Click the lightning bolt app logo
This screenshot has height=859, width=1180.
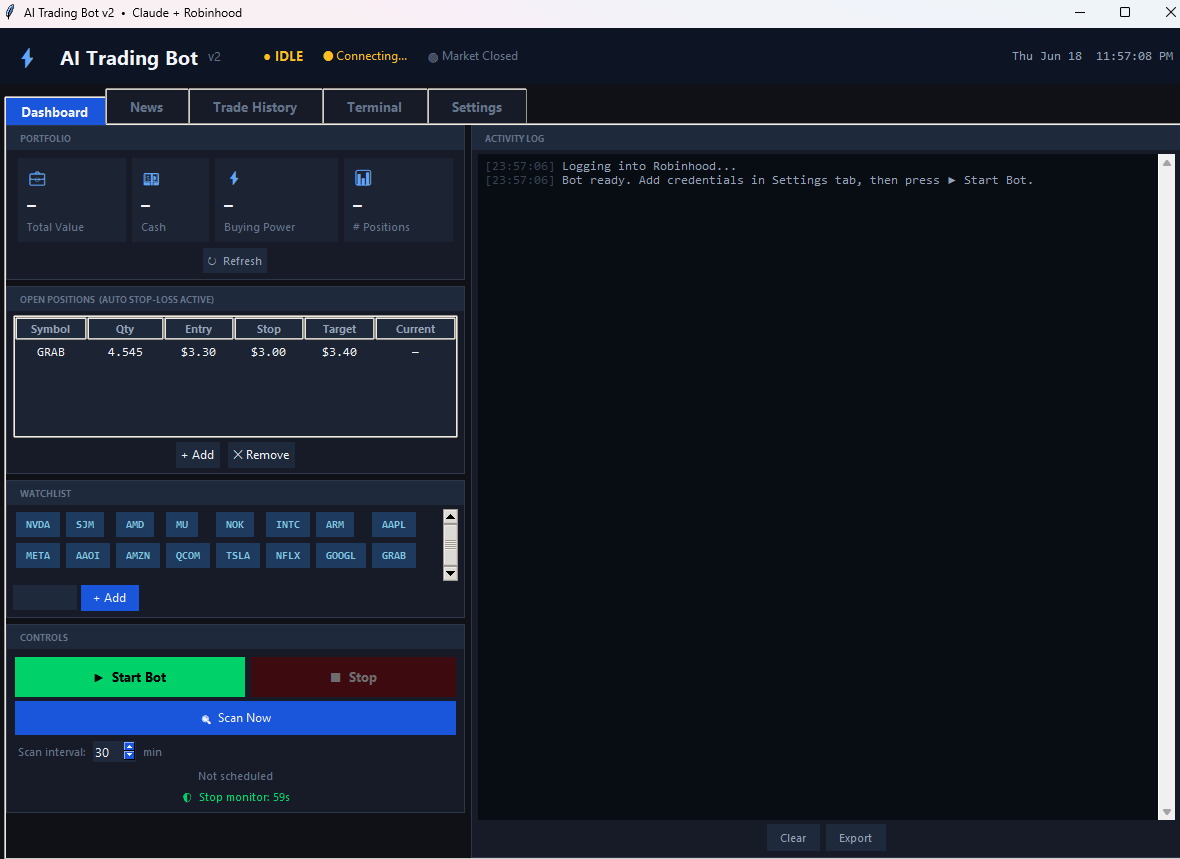(27, 58)
